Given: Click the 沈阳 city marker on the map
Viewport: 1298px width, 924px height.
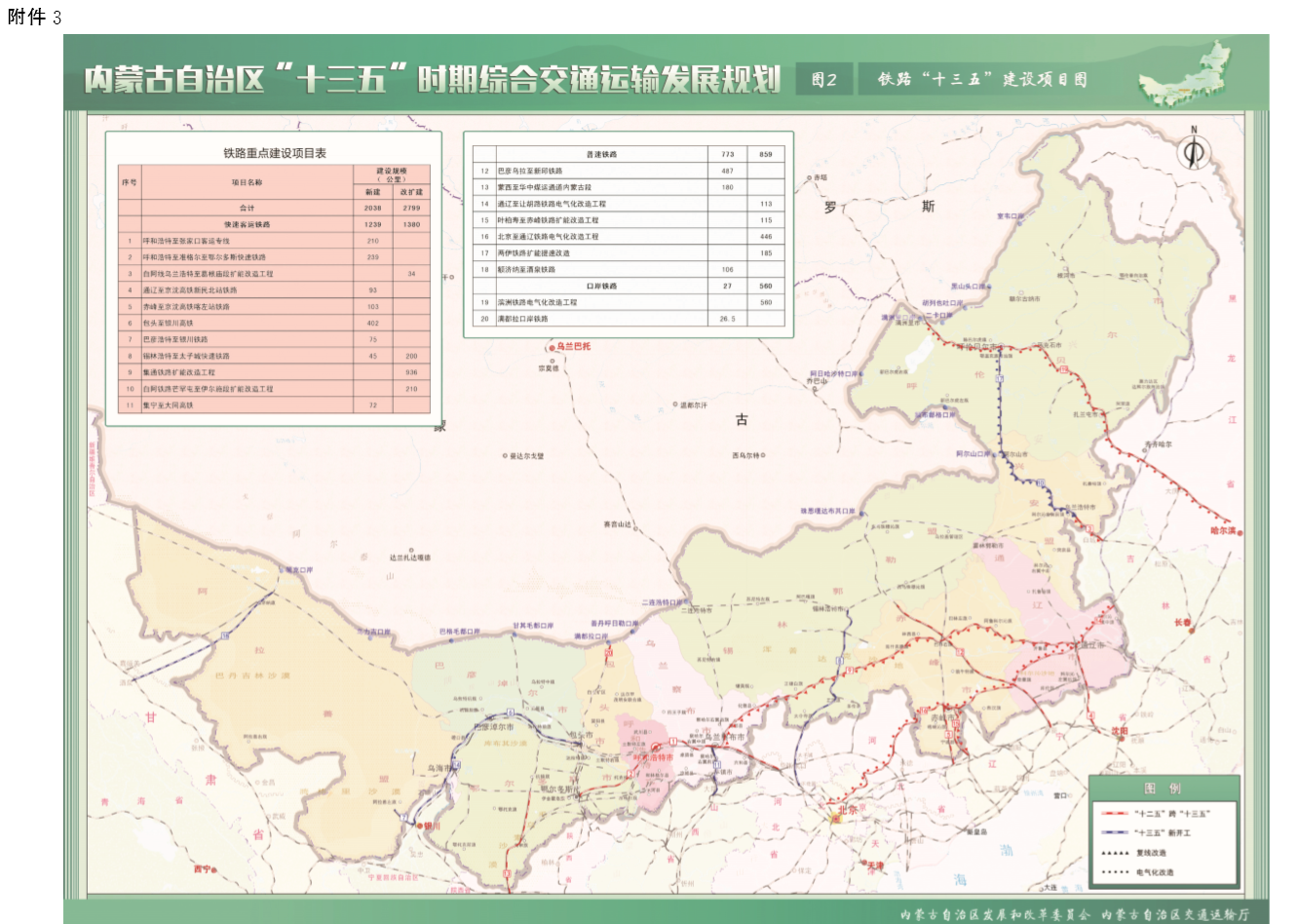Looking at the screenshot, I should [1119, 731].
